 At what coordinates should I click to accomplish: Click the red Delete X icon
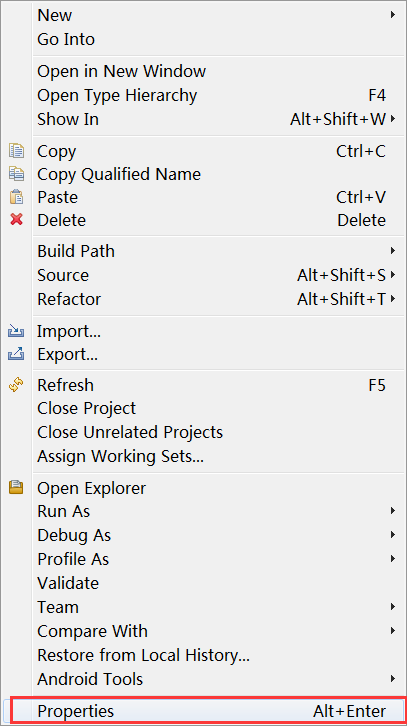(x=16, y=219)
